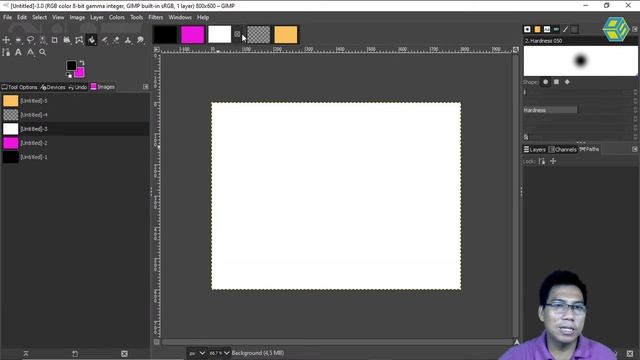This screenshot has width=640, height=360.
Task: Select the Move tool in toolbox
Action: pos(6,40)
